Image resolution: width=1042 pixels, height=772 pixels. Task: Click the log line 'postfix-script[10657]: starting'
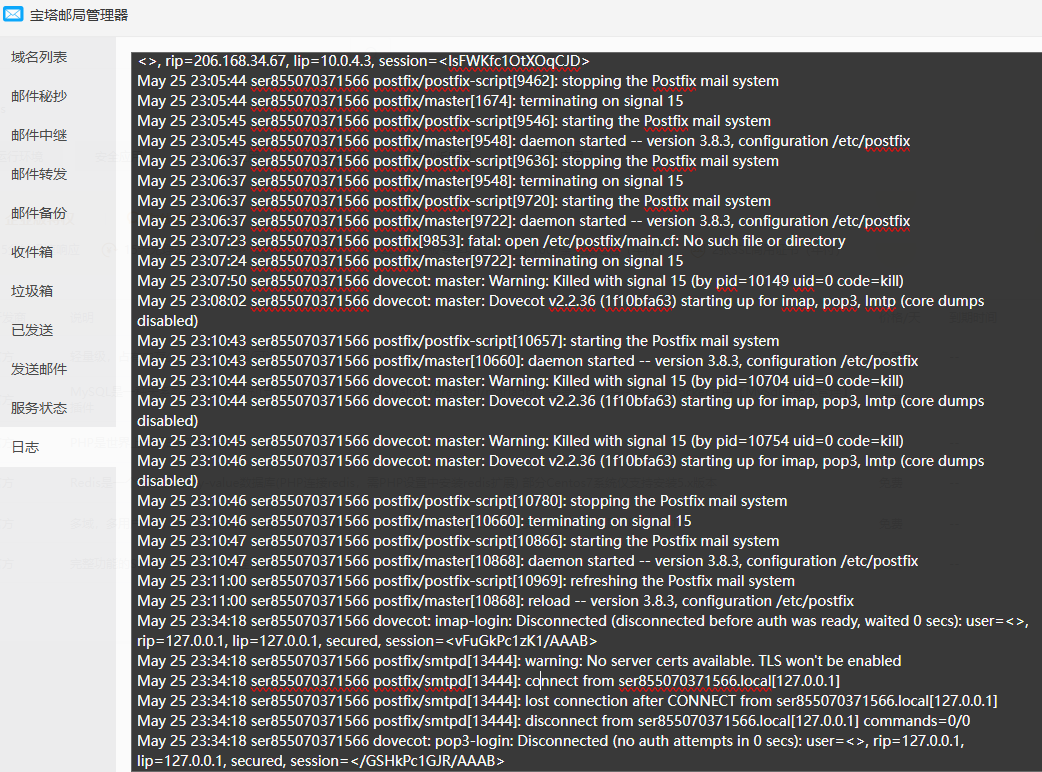point(458,341)
